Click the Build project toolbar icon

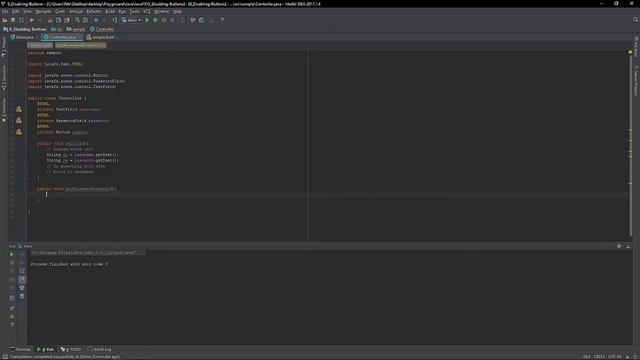click(x=115, y=20)
